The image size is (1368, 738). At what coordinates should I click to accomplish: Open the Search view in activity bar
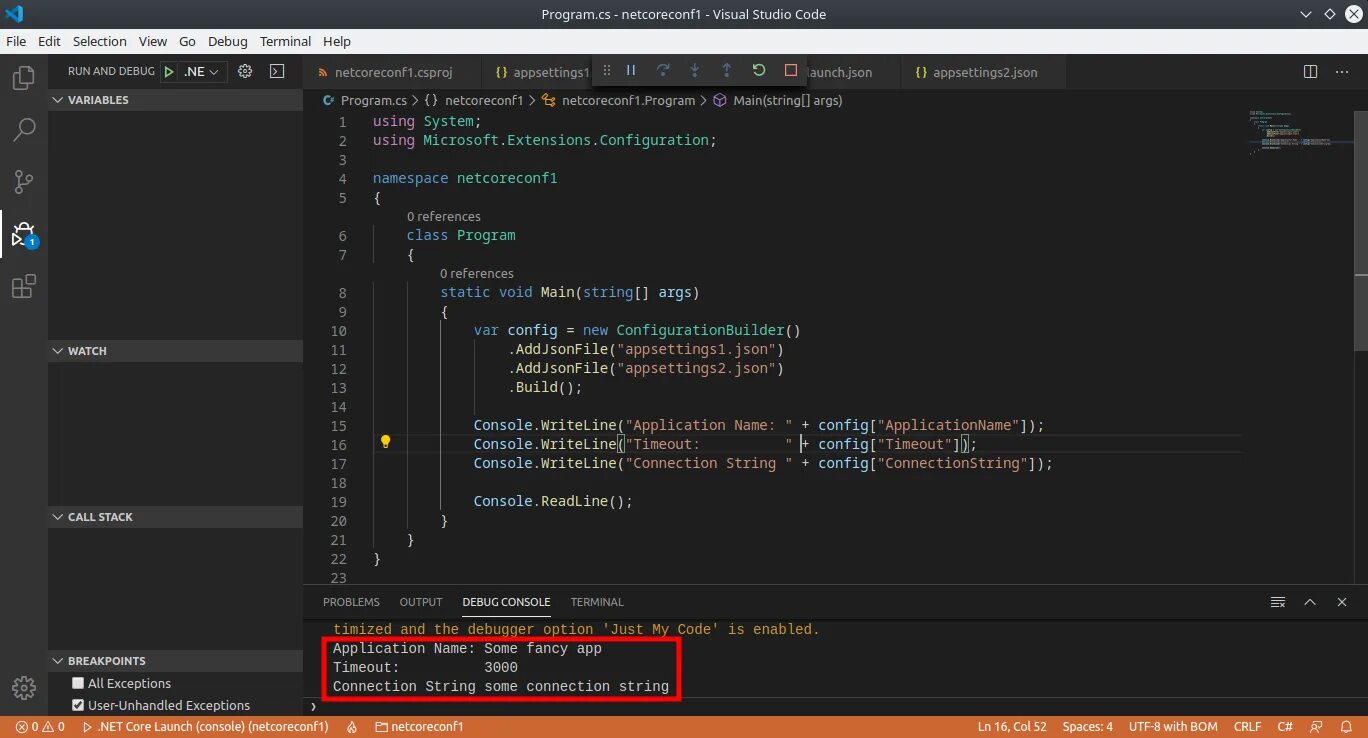(x=24, y=130)
